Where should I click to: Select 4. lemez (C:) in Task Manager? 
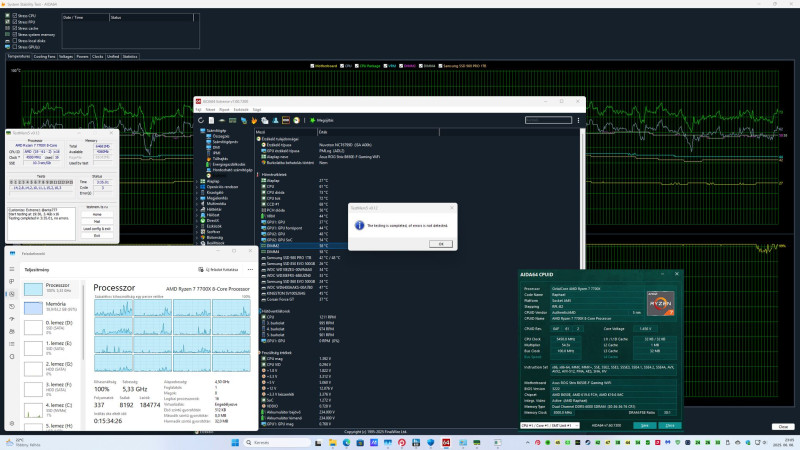click(x=53, y=408)
